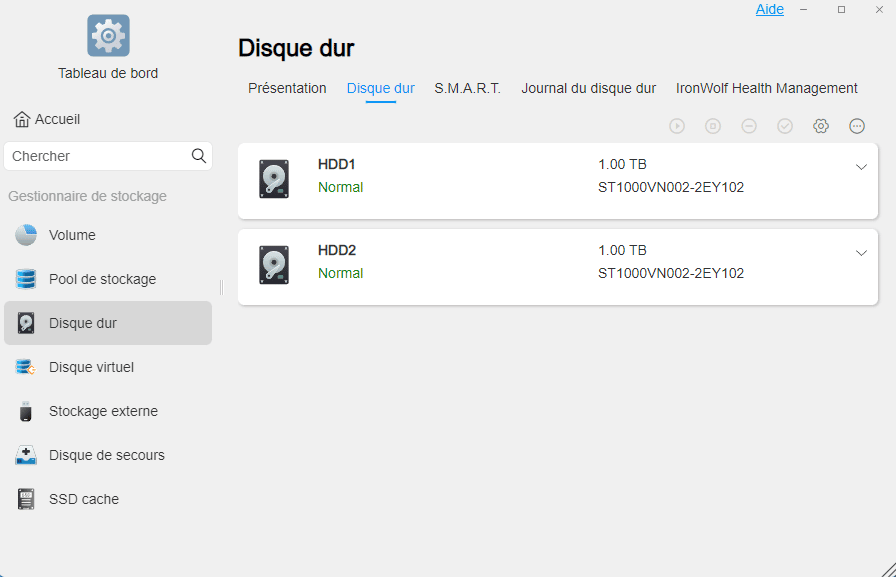Open Pool de stockage in sidebar
Viewport: 896px width, 577px height.
(x=102, y=279)
